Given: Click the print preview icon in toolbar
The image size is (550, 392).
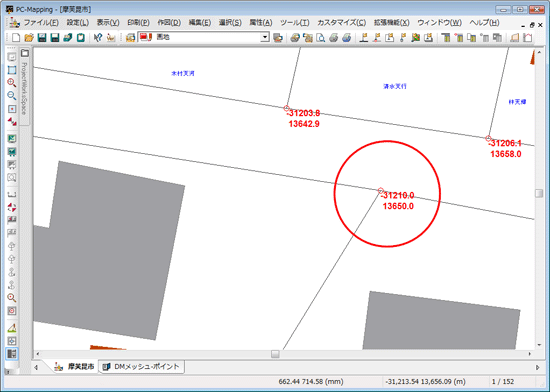Looking at the screenshot, I should pos(321,38).
